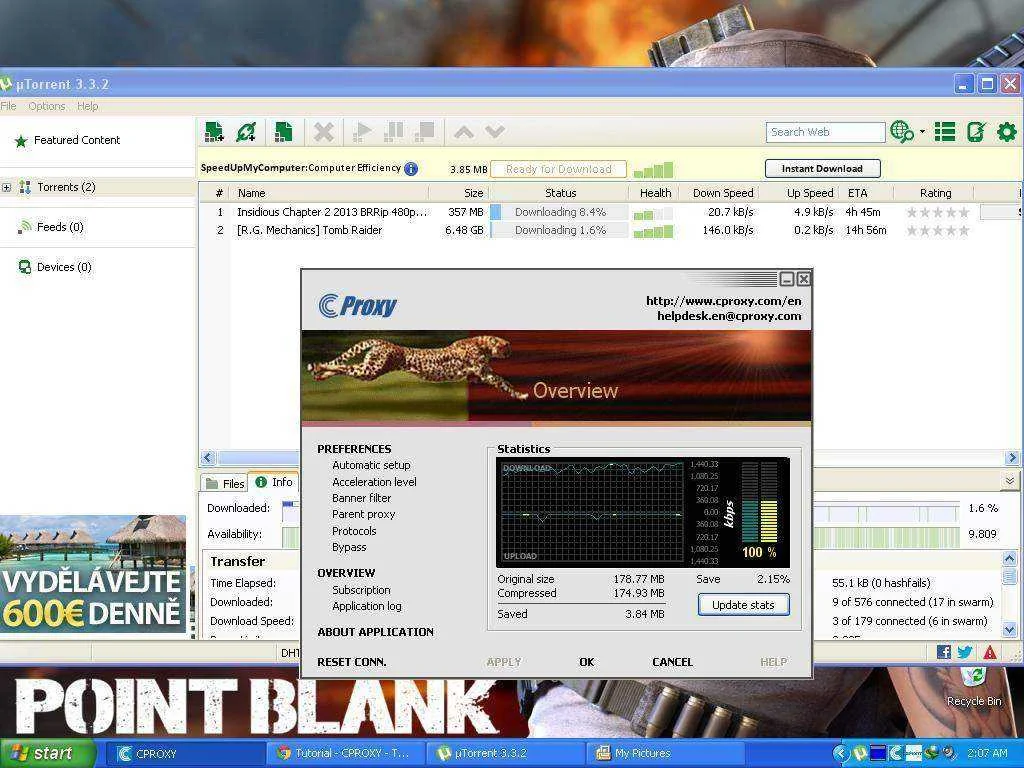Switch to the Files tab
Image resolution: width=1024 pixels, height=768 pixels.
pos(225,483)
